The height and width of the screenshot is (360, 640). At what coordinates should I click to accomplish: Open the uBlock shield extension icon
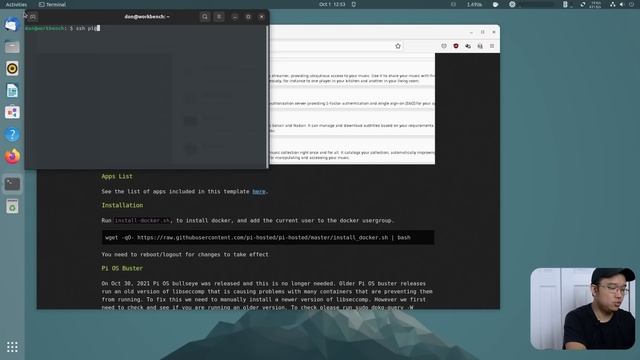coord(456,46)
